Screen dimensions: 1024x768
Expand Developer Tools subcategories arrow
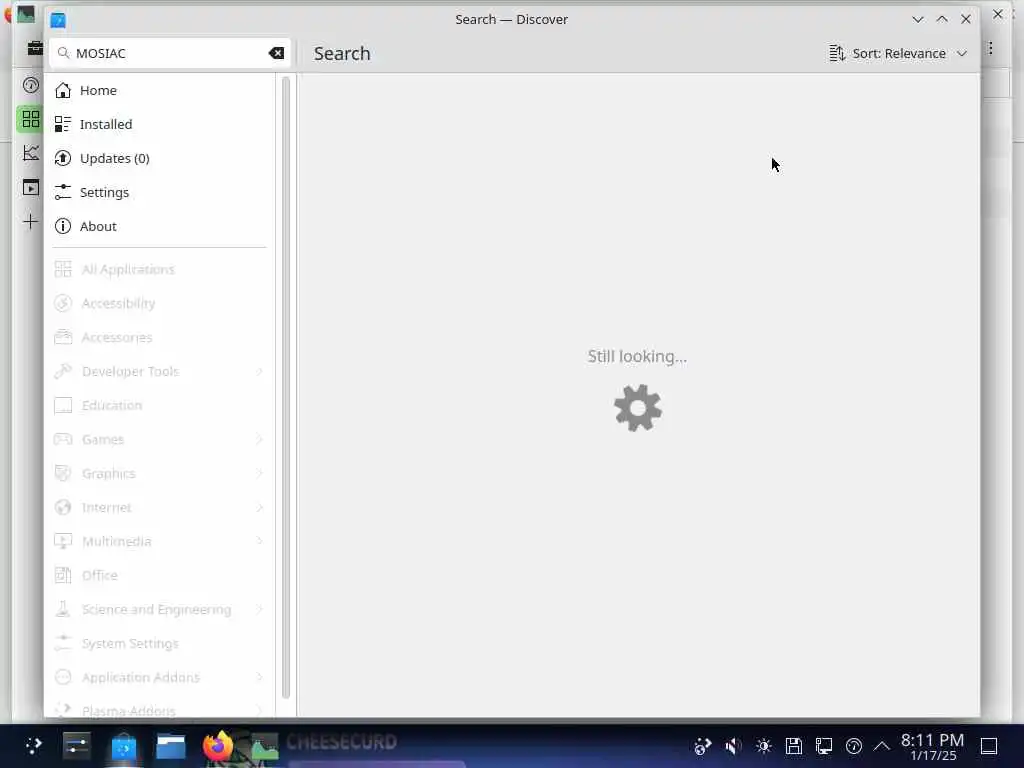(259, 371)
